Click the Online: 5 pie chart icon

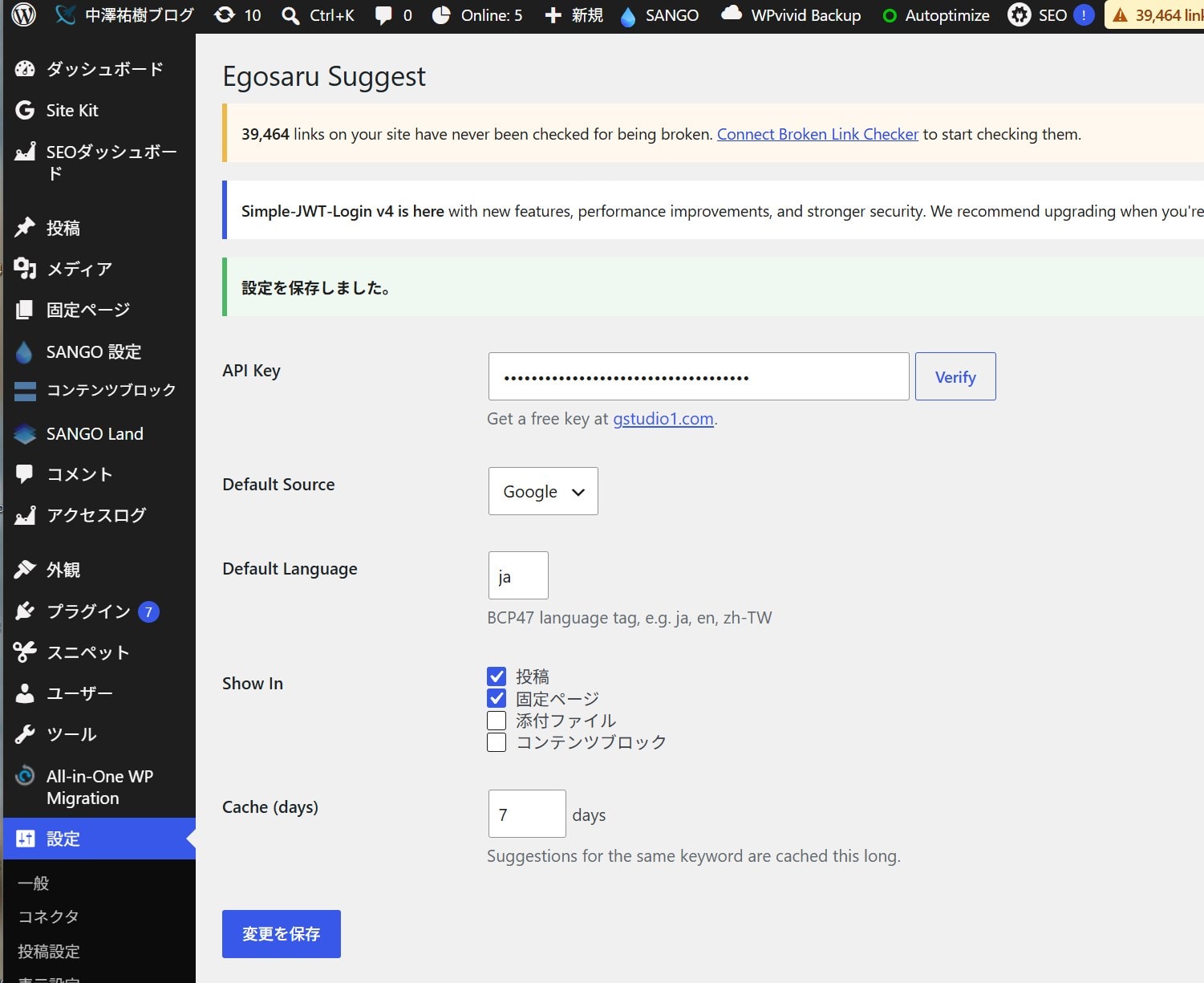pyautogui.click(x=441, y=15)
